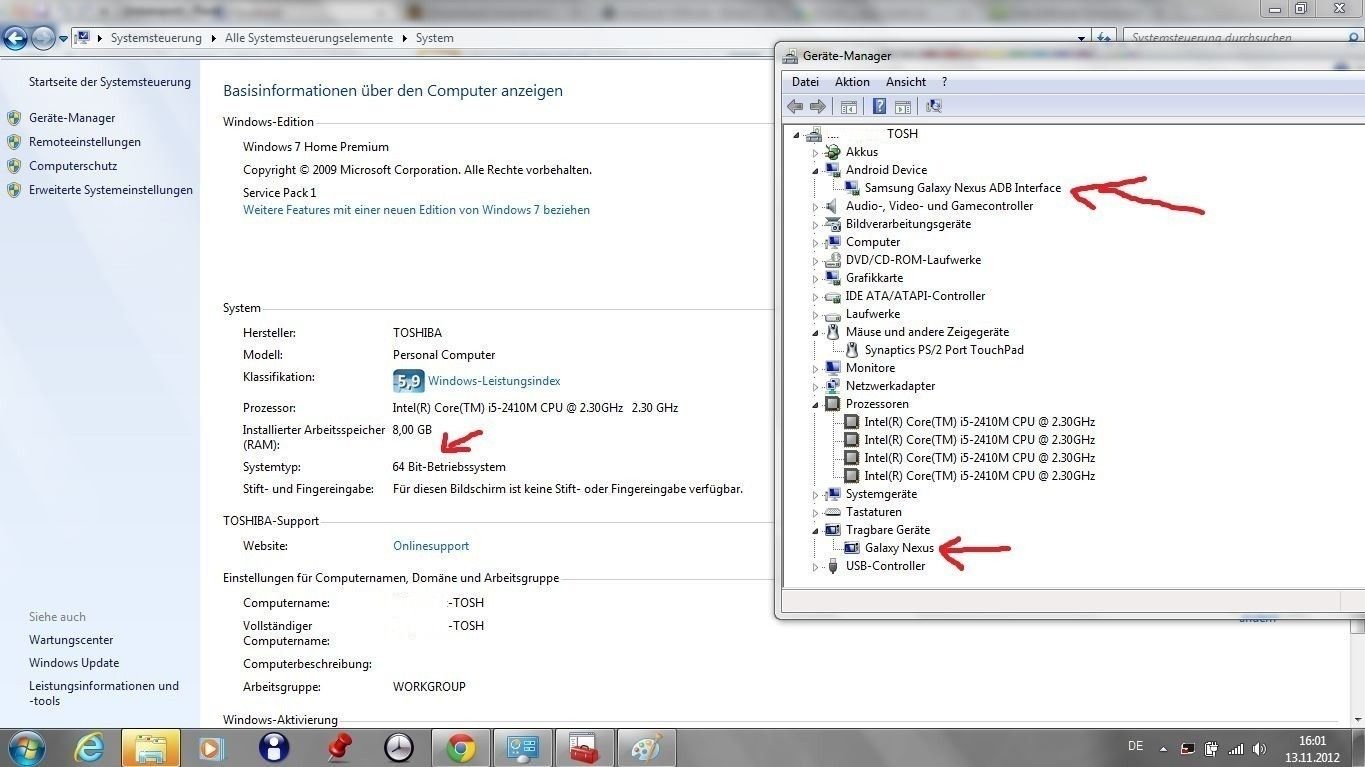Collapse the Android Device category
Viewport: 1365px width, 767px height.
click(x=816, y=171)
